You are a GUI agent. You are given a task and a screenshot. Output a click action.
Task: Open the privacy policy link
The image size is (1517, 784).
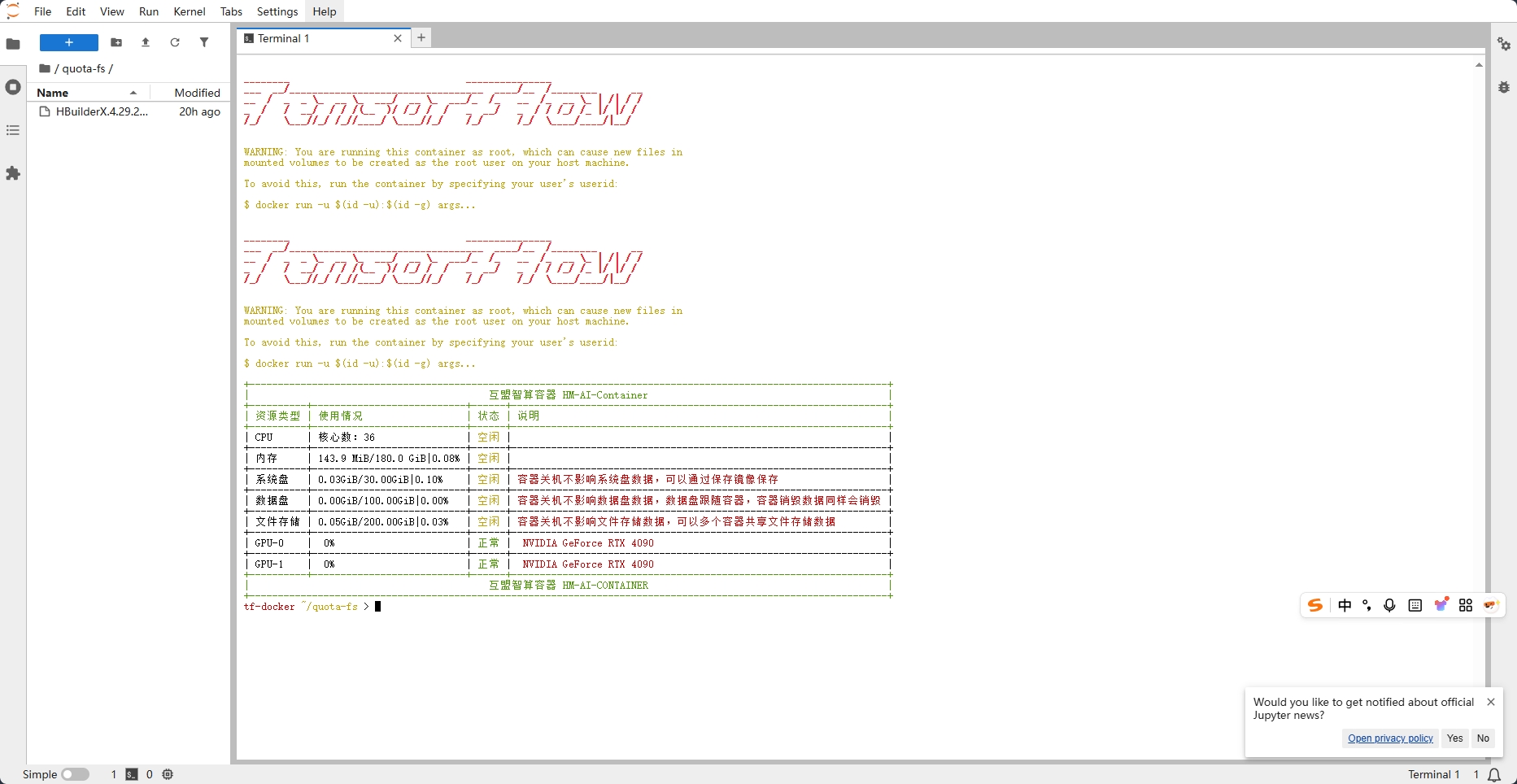(1390, 738)
